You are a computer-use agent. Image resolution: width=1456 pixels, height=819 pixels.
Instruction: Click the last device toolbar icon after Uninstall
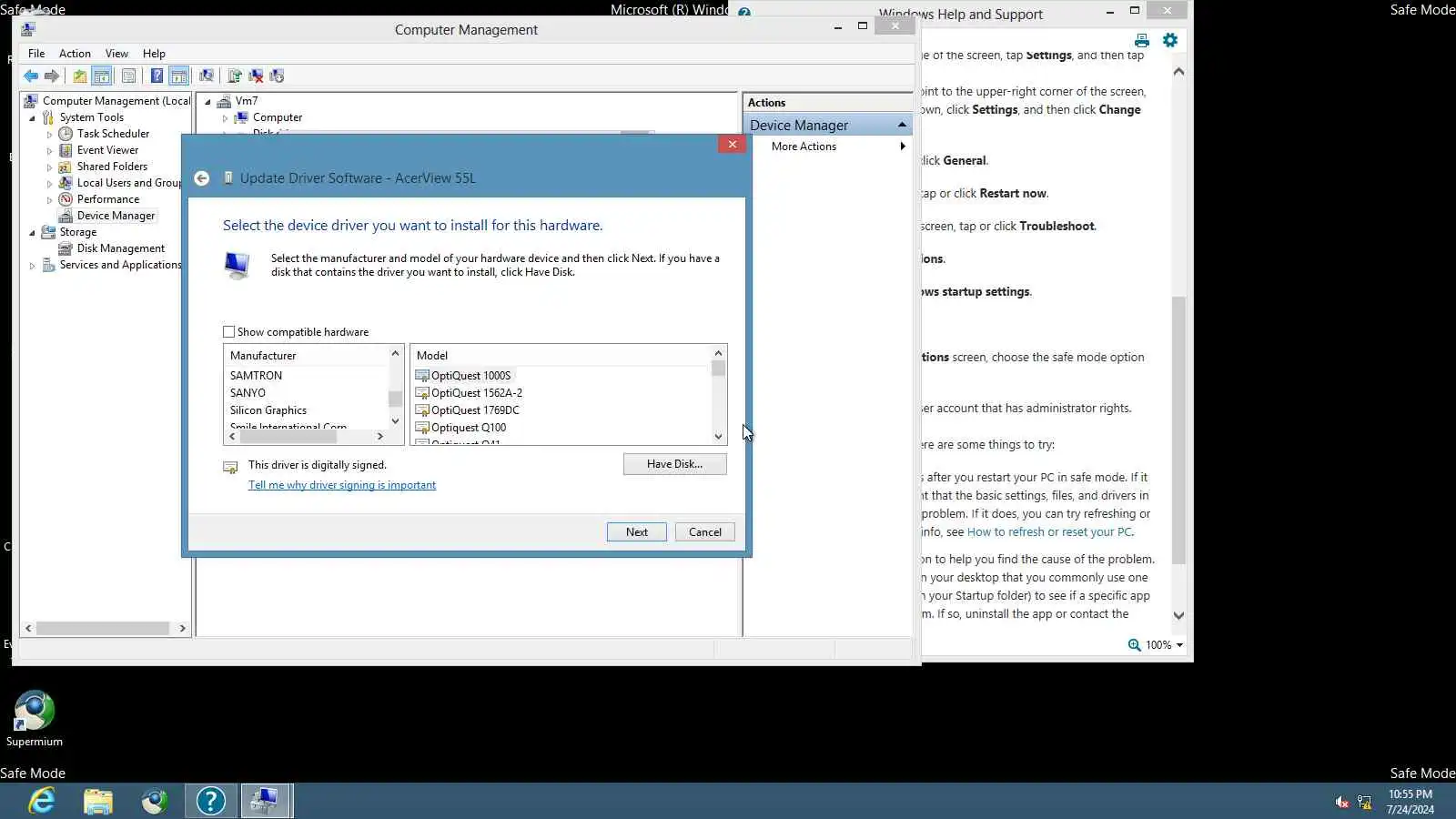(277, 76)
